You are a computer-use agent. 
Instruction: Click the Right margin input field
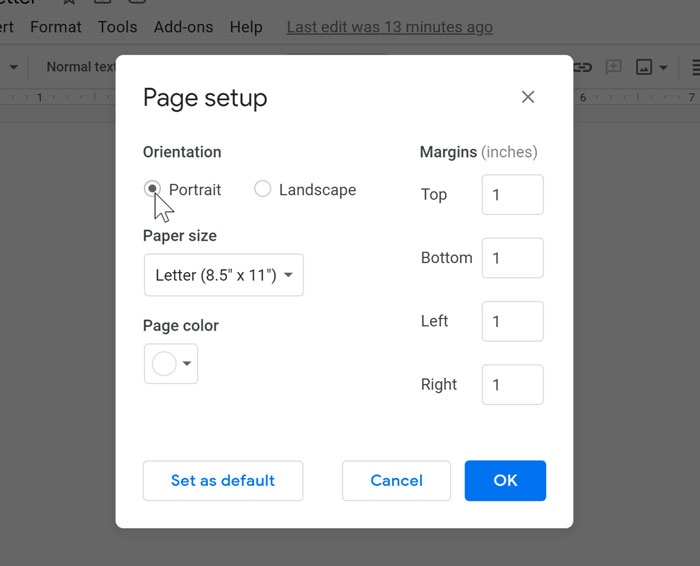pyautogui.click(x=512, y=385)
